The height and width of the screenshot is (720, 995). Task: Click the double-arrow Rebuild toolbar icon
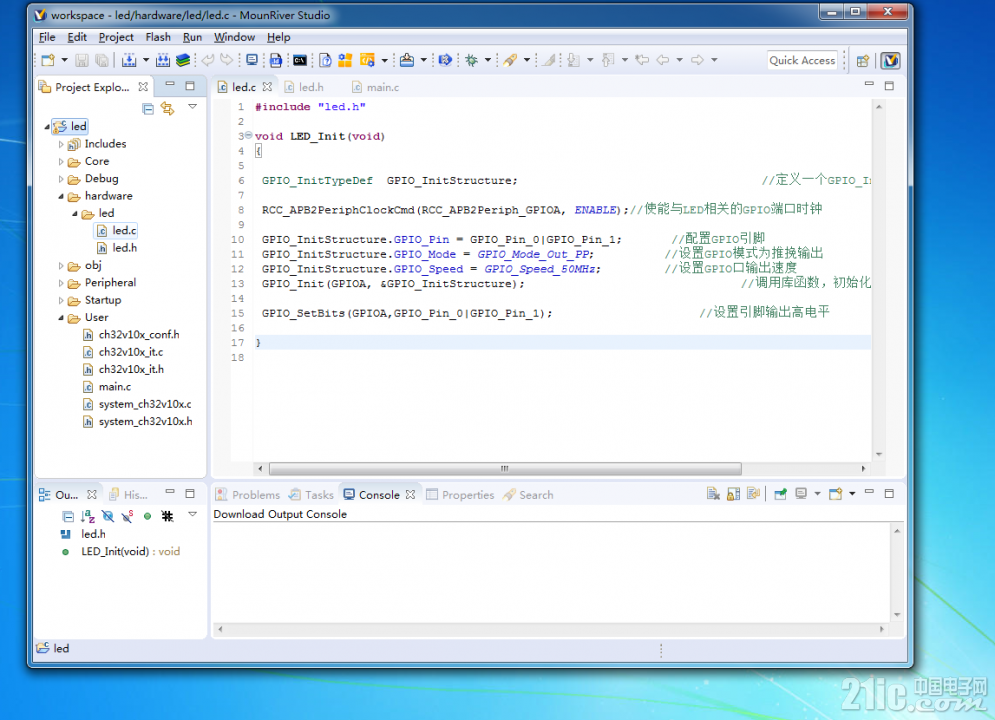click(x=163, y=60)
